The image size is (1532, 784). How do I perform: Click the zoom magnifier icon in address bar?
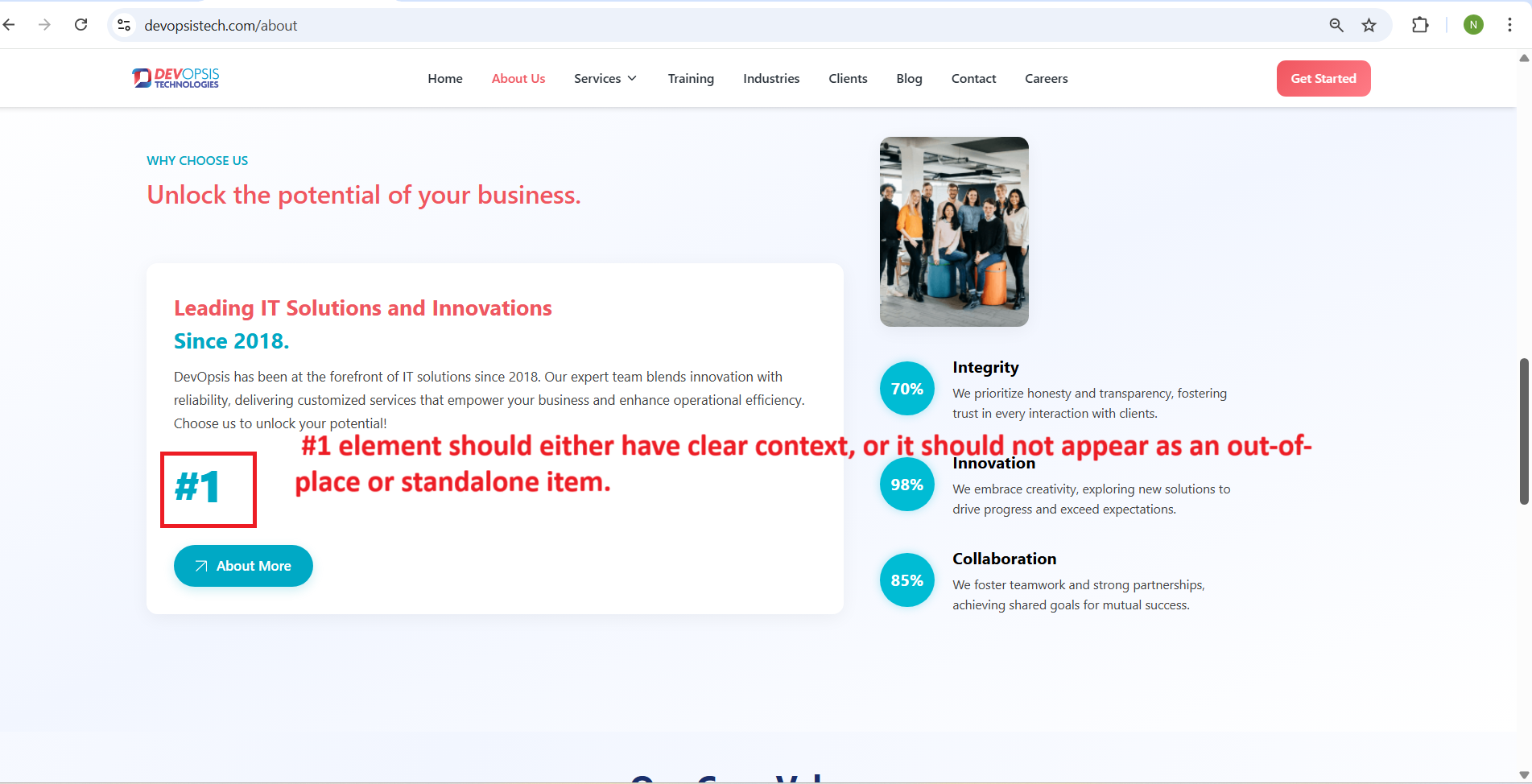[1336, 25]
